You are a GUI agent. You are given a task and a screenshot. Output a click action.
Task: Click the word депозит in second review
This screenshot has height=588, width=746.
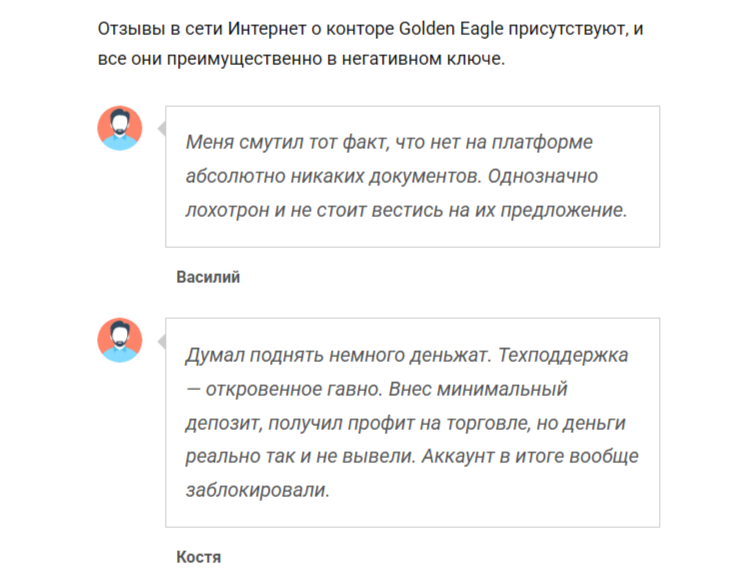(221, 423)
